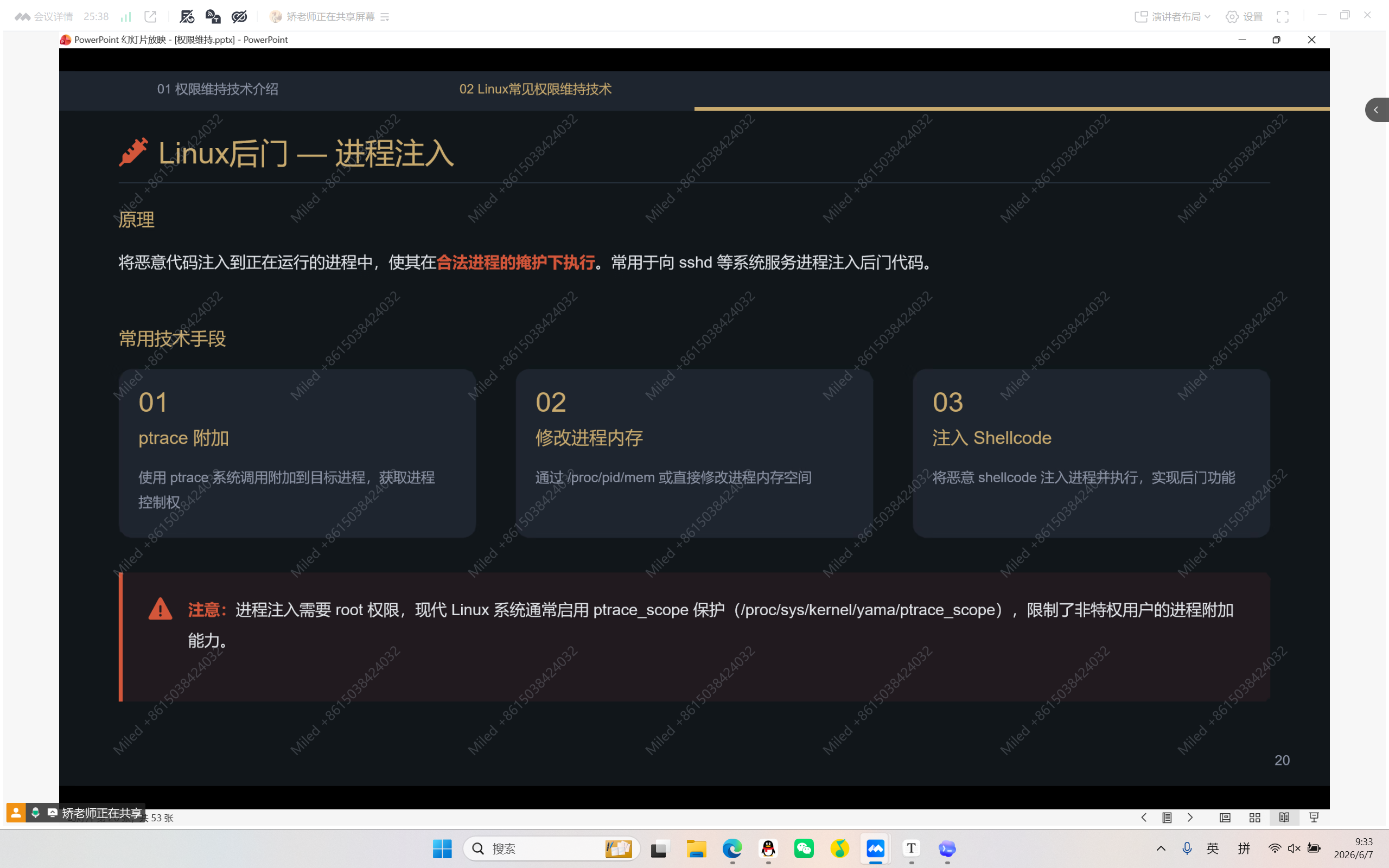Toggle the disabled annotation icon in toolbar
This screenshot has width=1389, height=868.
tap(187, 17)
